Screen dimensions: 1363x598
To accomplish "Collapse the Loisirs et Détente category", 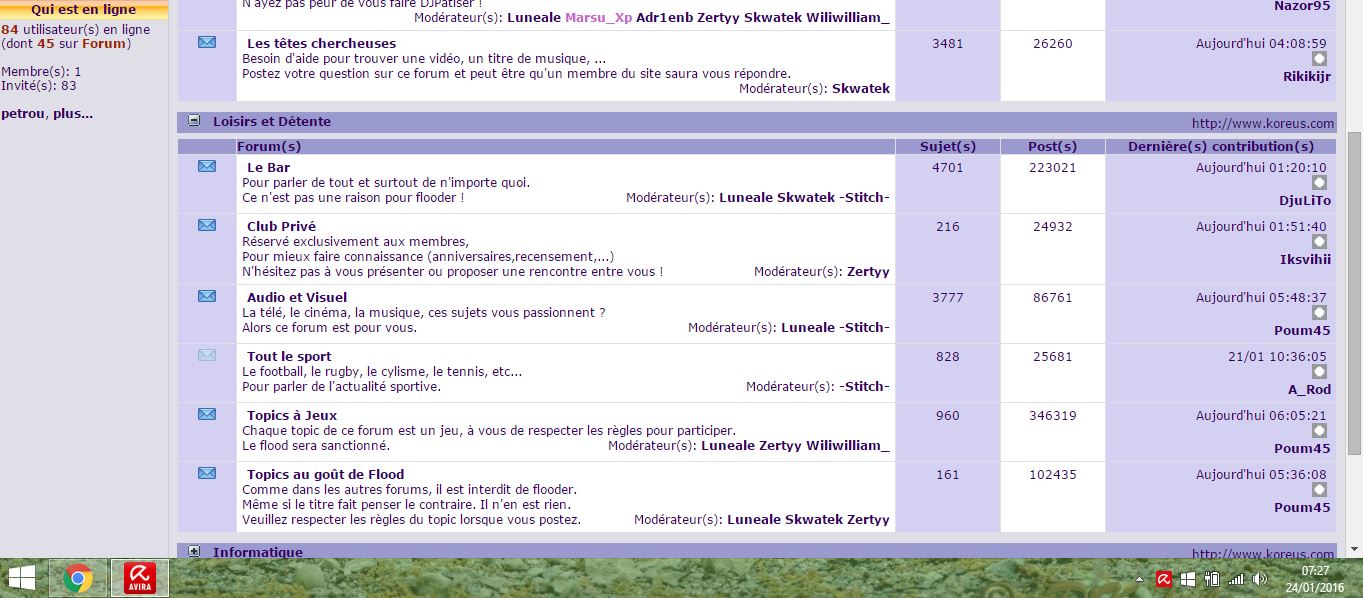I will 194,121.
